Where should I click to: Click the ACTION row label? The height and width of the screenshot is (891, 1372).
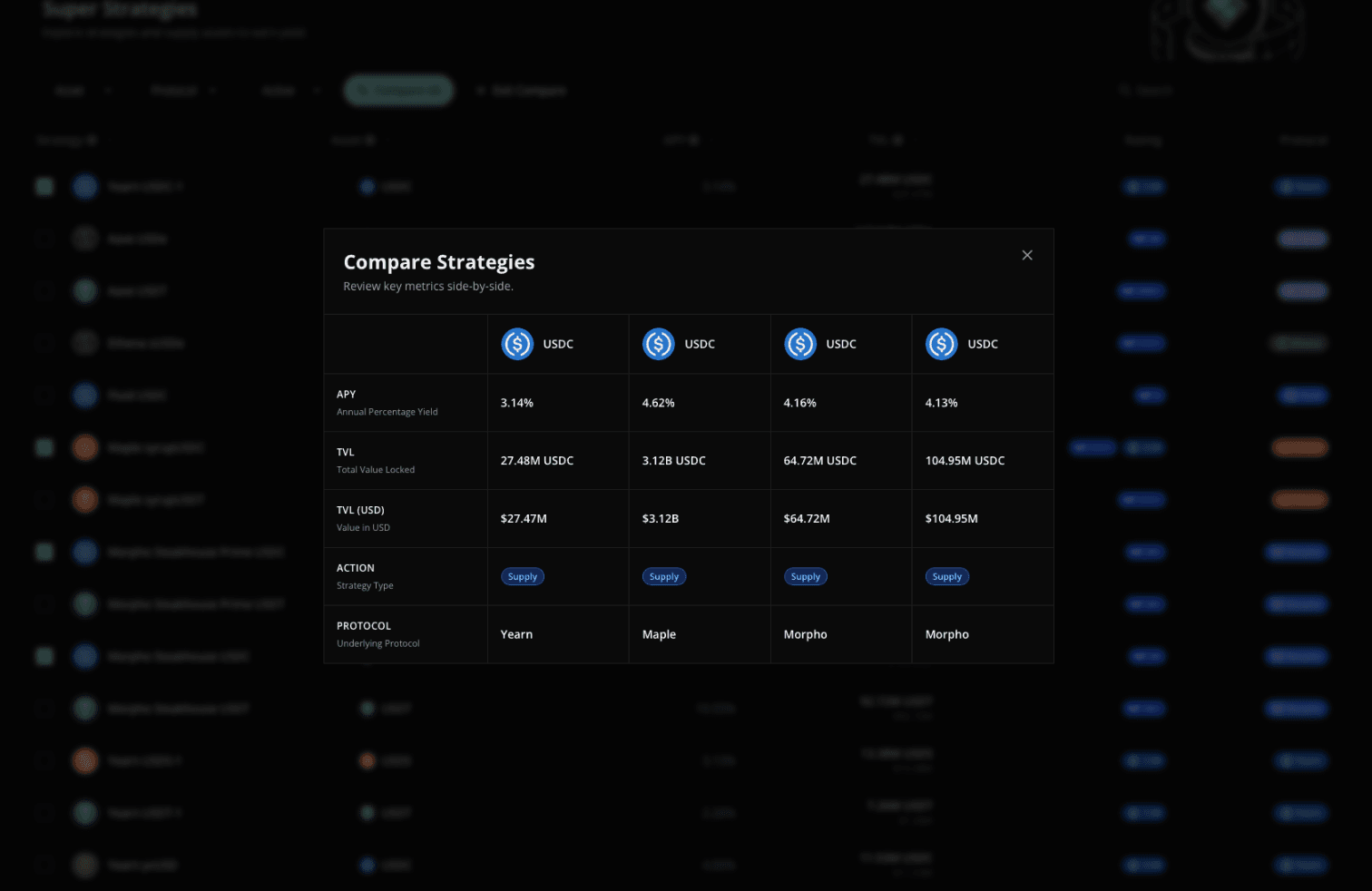coord(356,568)
